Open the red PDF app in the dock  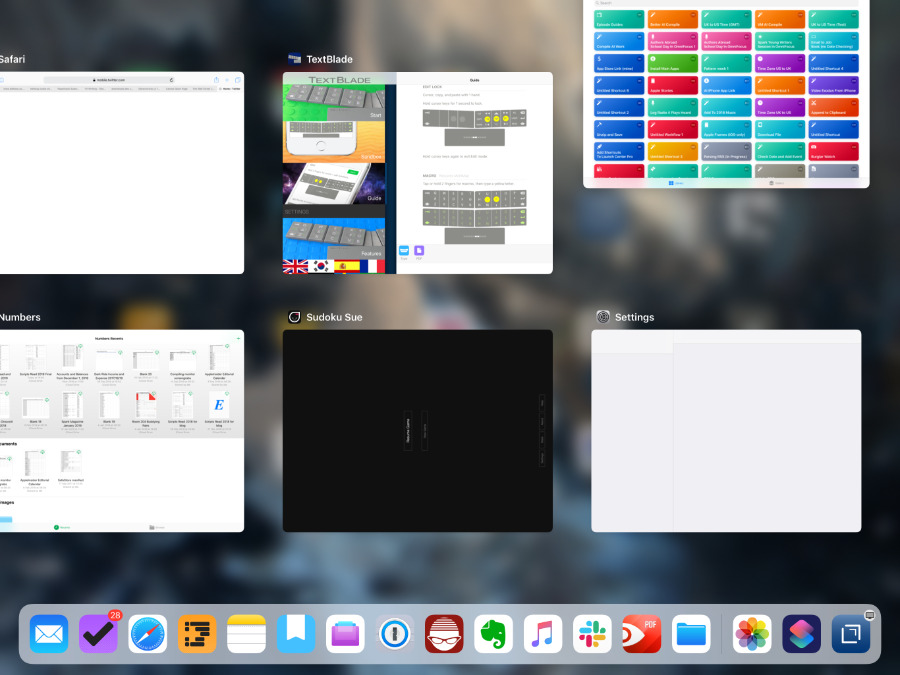(642, 634)
